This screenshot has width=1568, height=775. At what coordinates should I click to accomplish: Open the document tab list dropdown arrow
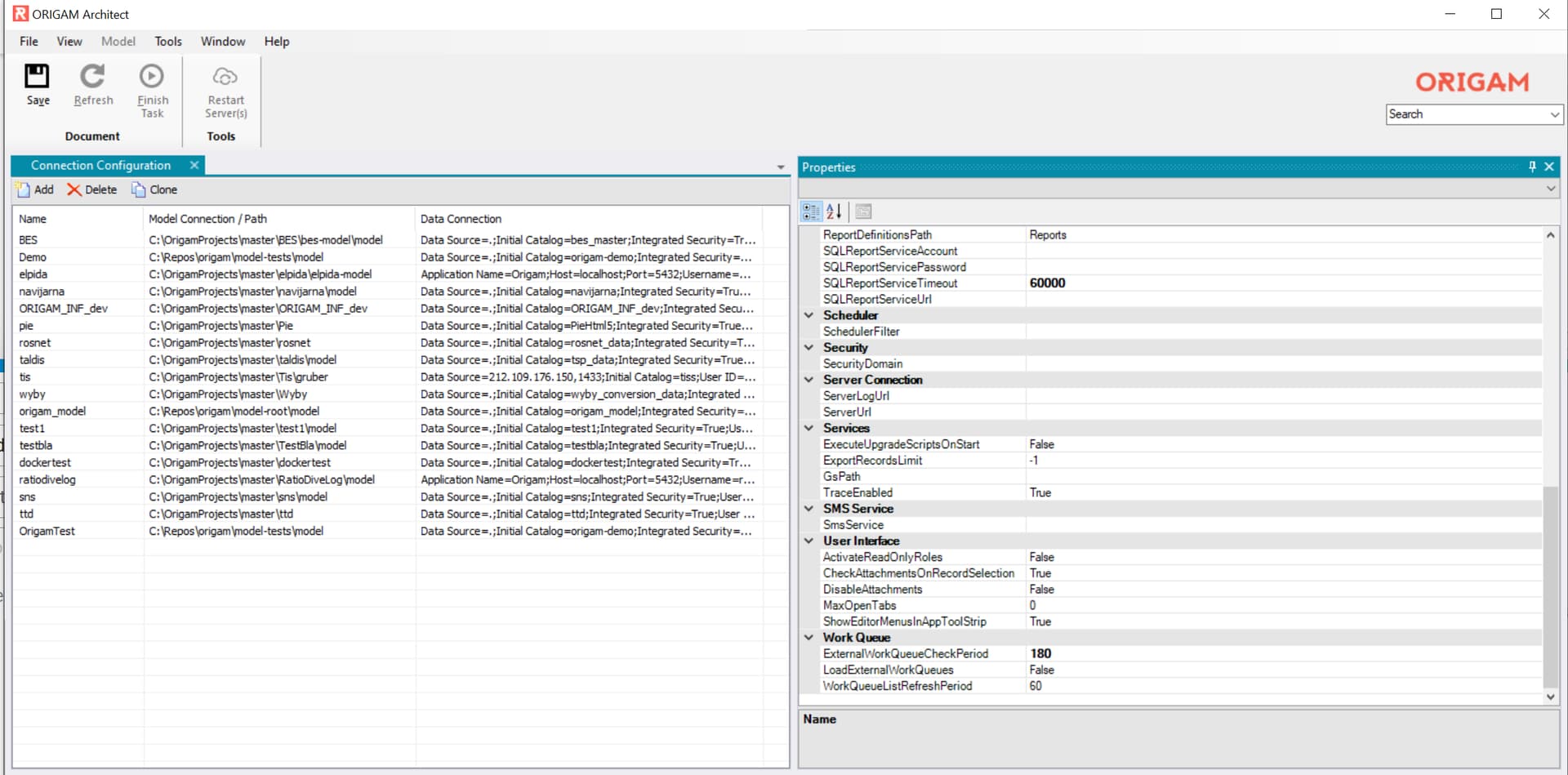(781, 167)
